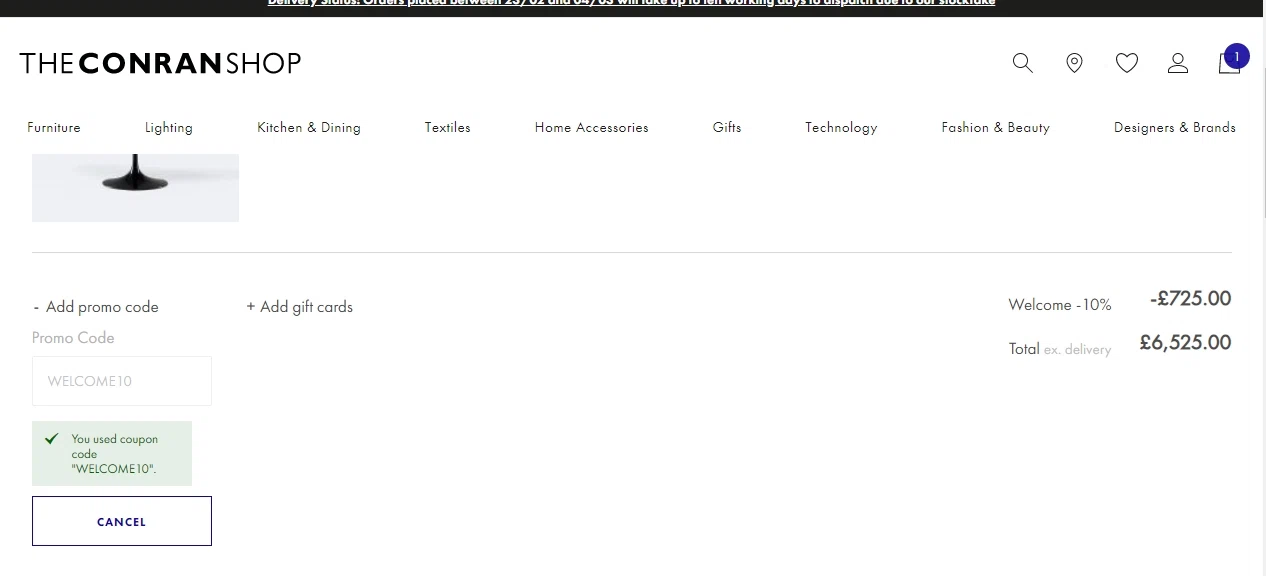
Task: Click the £6,525.00 total amount
Action: (1185, 342)
